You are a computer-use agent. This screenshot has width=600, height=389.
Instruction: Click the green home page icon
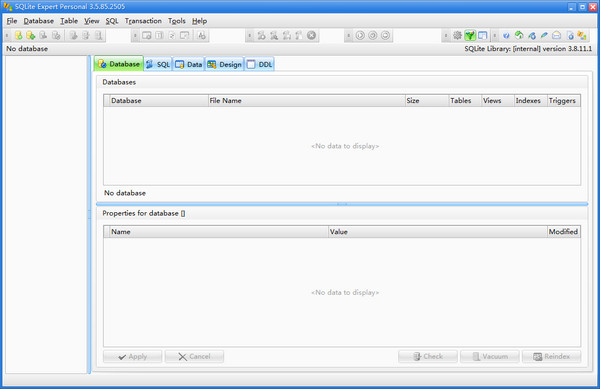519,36
